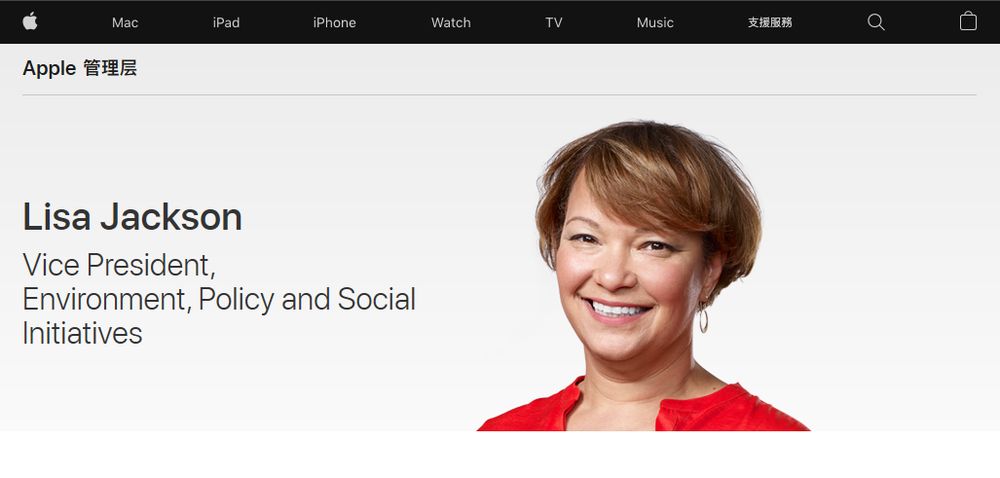This screenshot has height=478, width=1000.
Task: Select the TV navigation item
Action: pos(554,22)
